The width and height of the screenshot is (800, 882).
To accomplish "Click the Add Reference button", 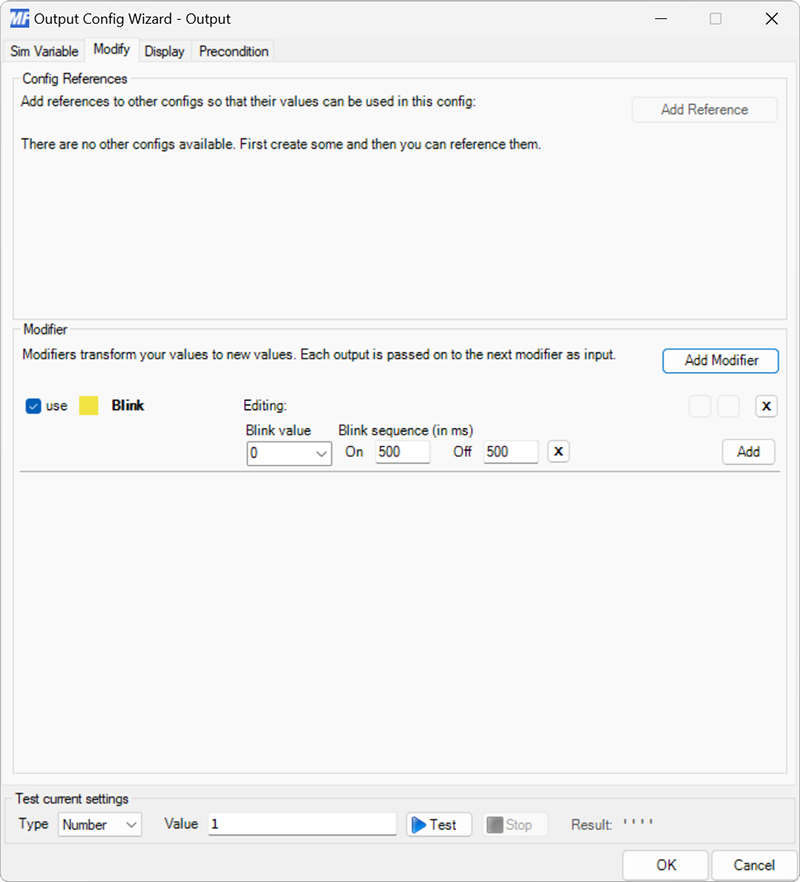I will point(703,109).
